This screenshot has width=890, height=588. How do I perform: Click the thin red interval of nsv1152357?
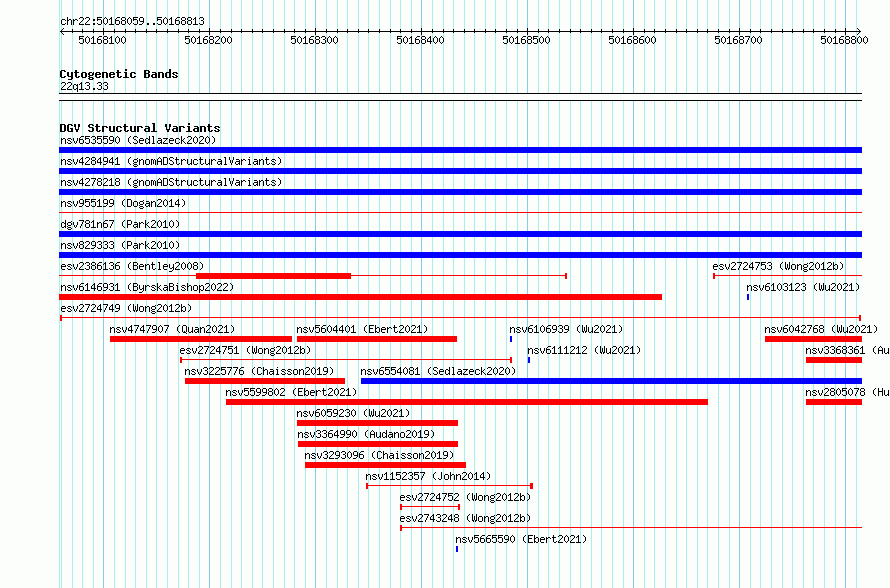click(x=450, y=486)
